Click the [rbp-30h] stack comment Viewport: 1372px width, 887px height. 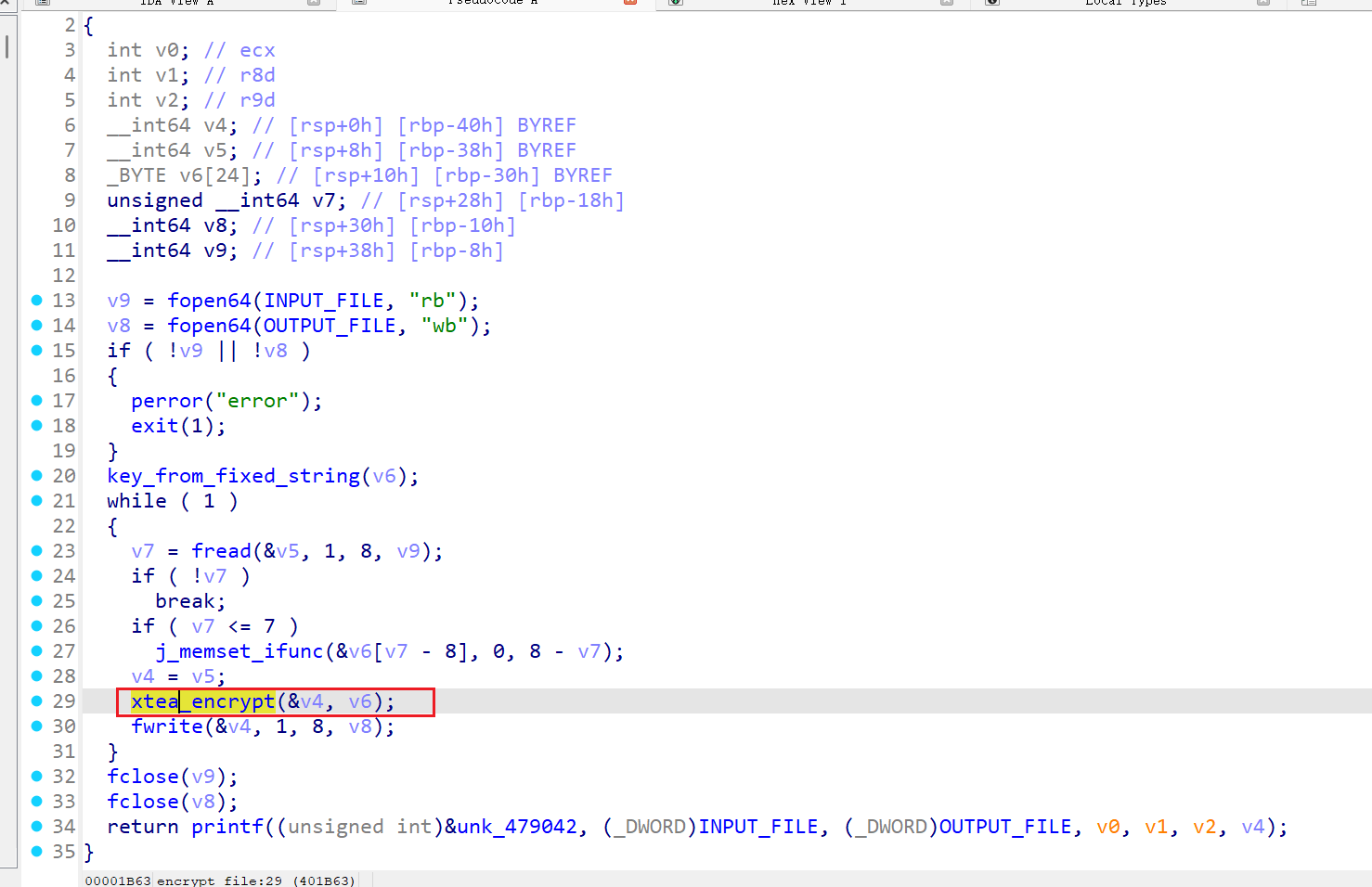click(486, 175)
